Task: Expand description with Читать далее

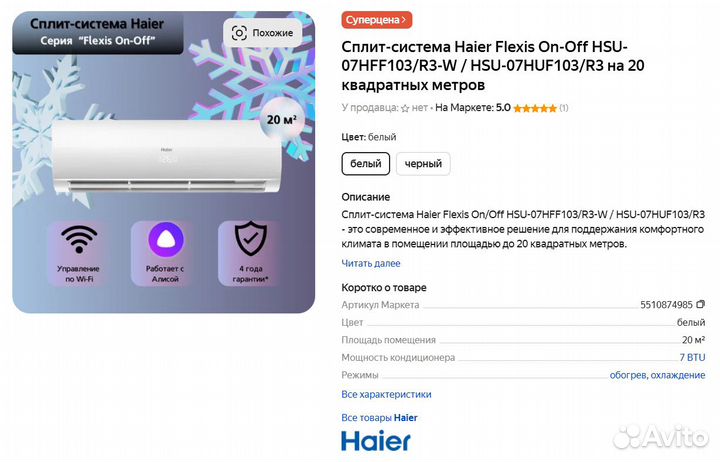Action: [x=371, y=264]
